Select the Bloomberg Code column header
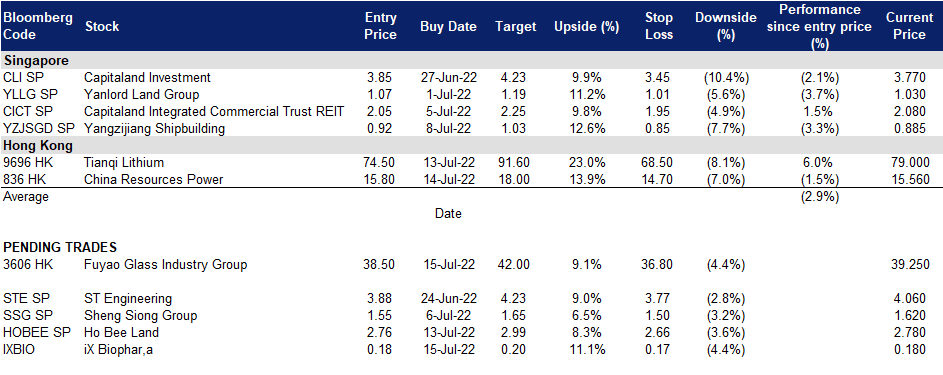Viewport: 943px width, 375px height. [x=38, y=26]
